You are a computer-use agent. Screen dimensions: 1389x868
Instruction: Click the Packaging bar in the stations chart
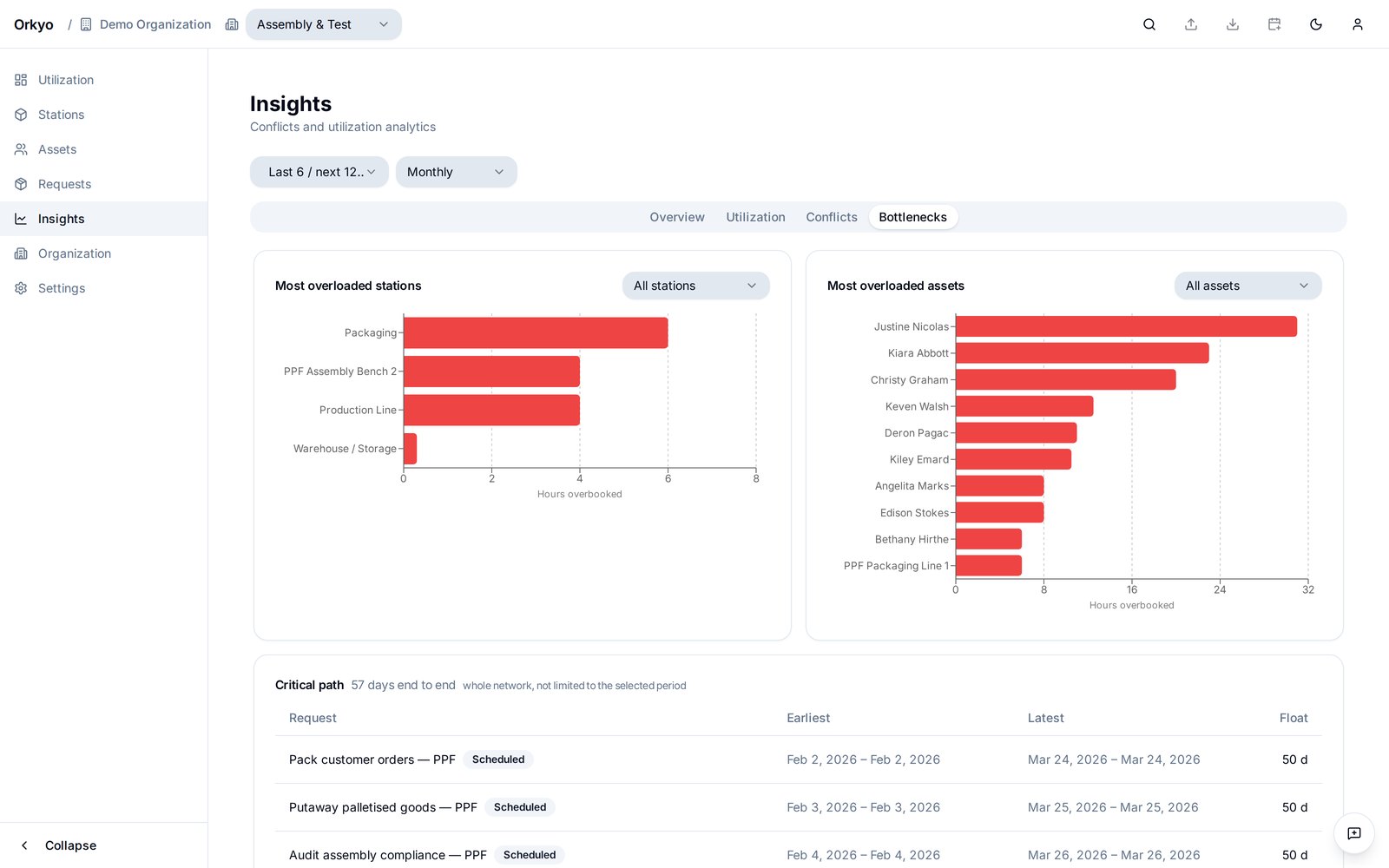click(536, 333)
